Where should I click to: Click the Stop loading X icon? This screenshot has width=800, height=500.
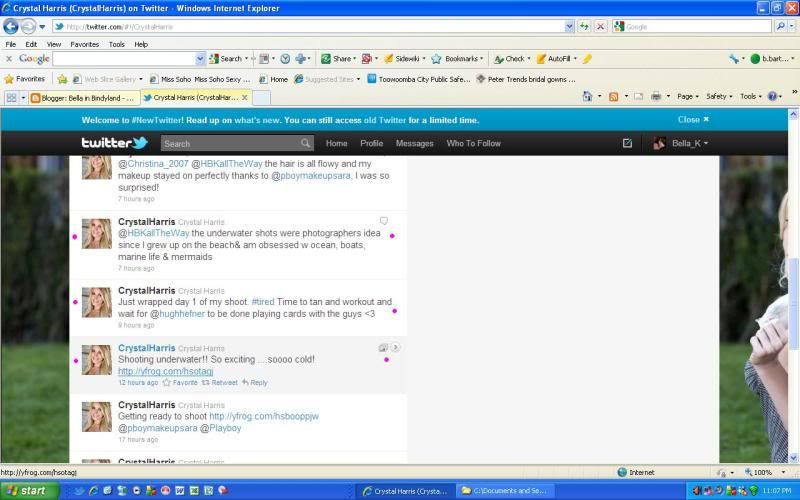pos(601,26)
